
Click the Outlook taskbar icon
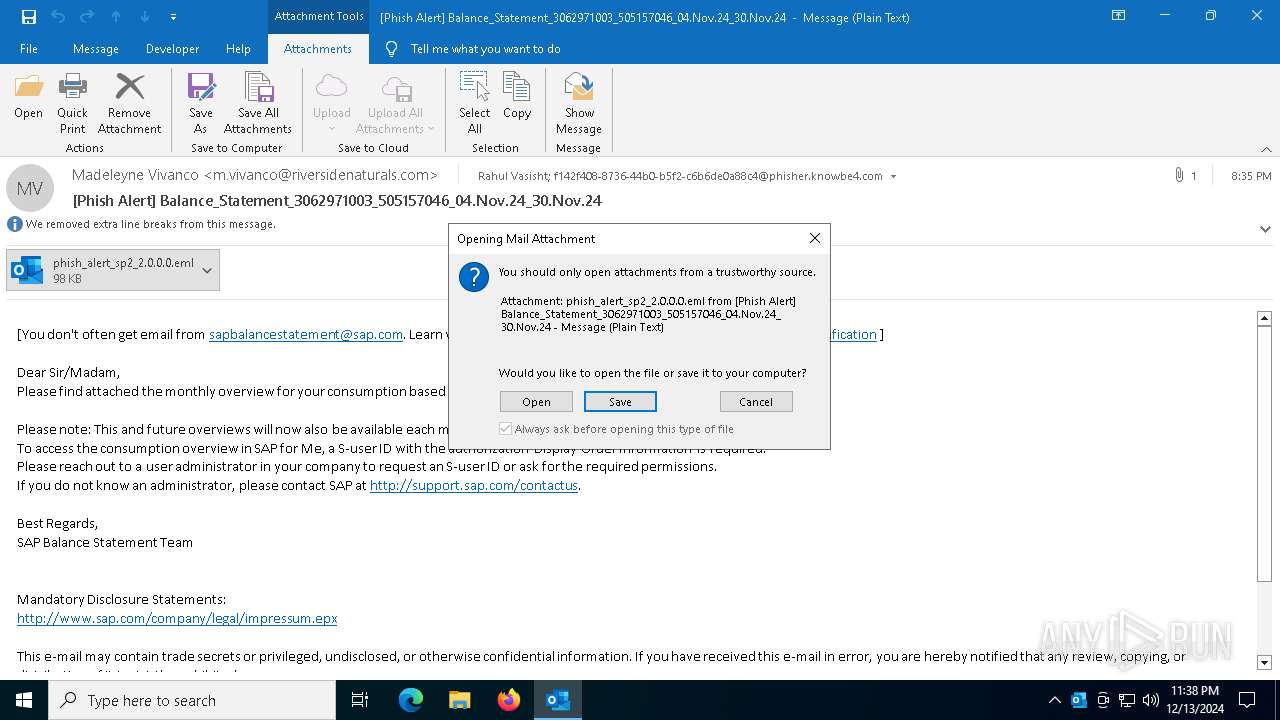click(558, 700)
